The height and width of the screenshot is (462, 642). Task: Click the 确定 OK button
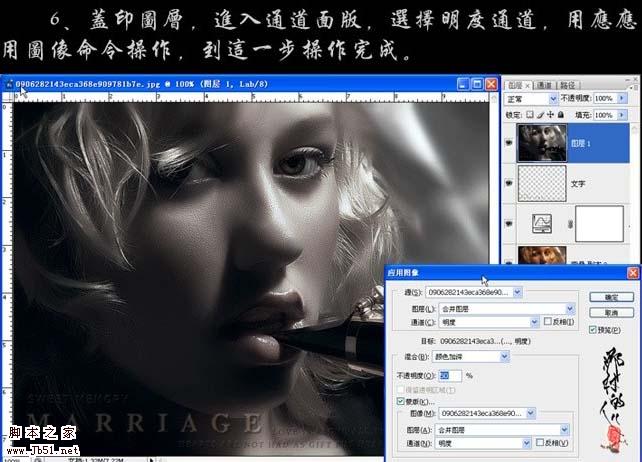pos(611,297)
